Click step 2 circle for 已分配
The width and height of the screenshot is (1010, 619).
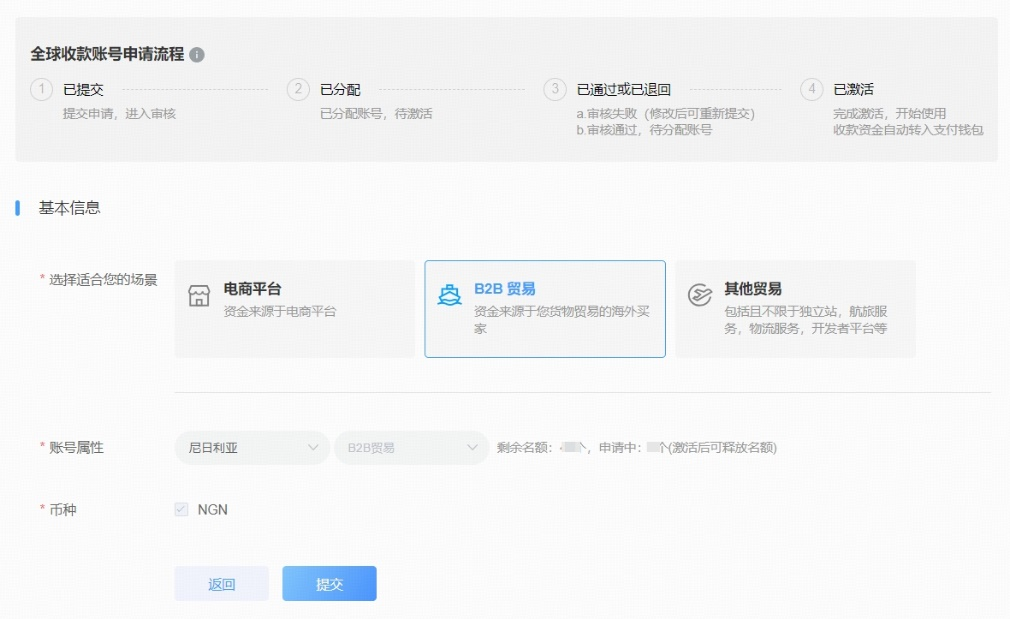click(298, 90)
